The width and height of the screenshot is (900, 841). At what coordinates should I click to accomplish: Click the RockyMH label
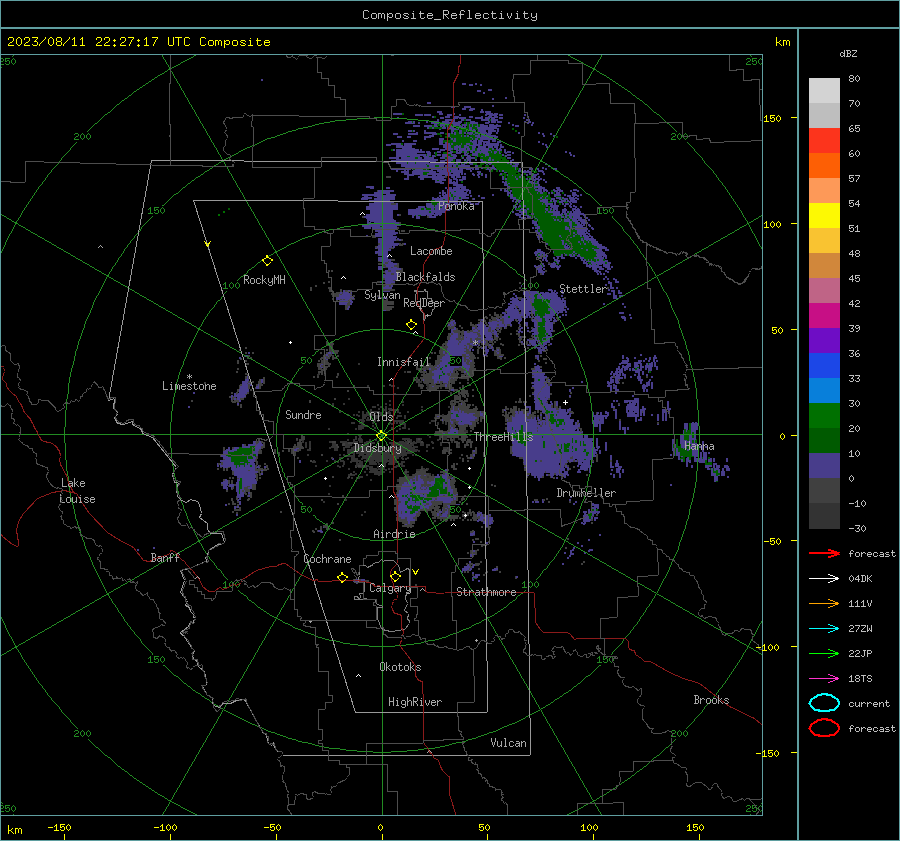pos(264,280)
